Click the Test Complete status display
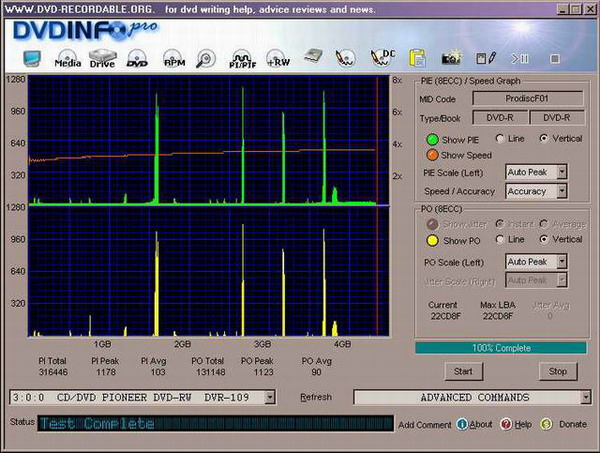 pyautogui.click(x=215, y=424)
